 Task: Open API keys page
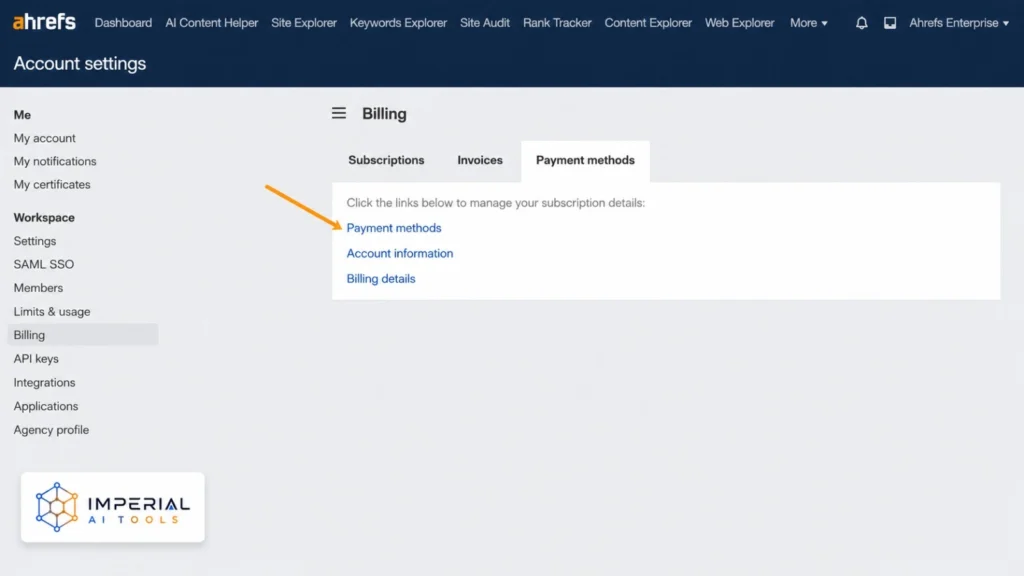pos(36,359)
